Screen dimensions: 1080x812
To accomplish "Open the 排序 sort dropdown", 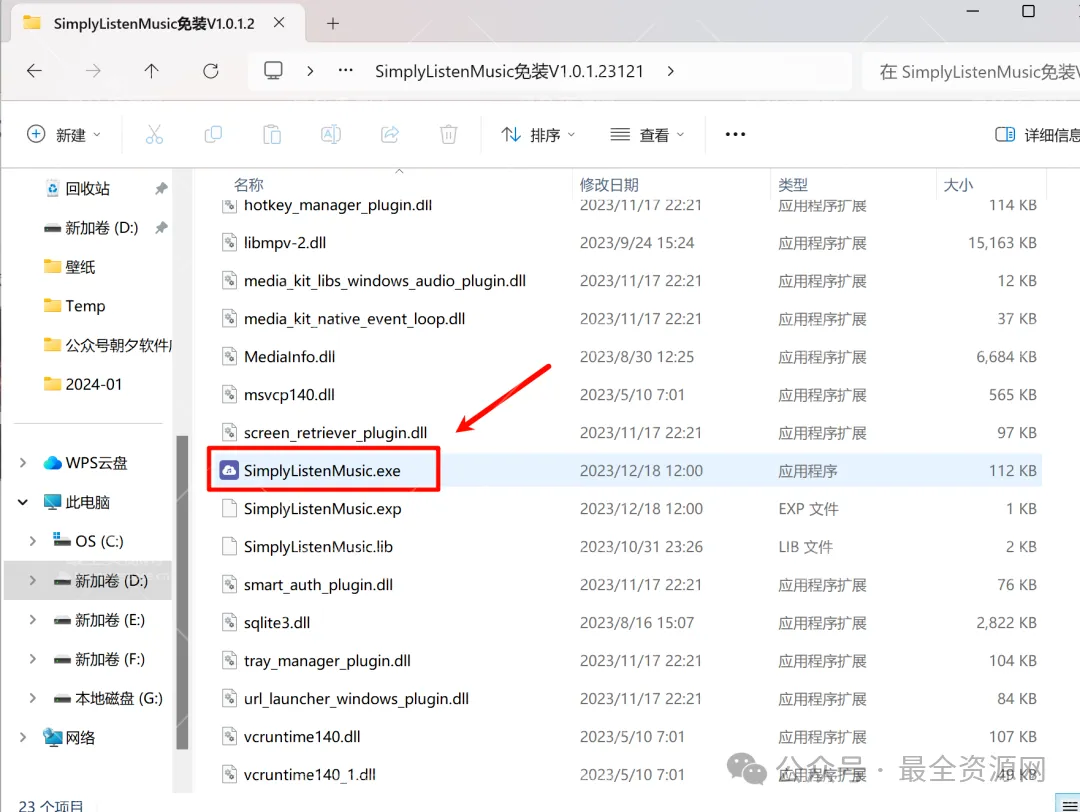I will (x=538, y=134).
